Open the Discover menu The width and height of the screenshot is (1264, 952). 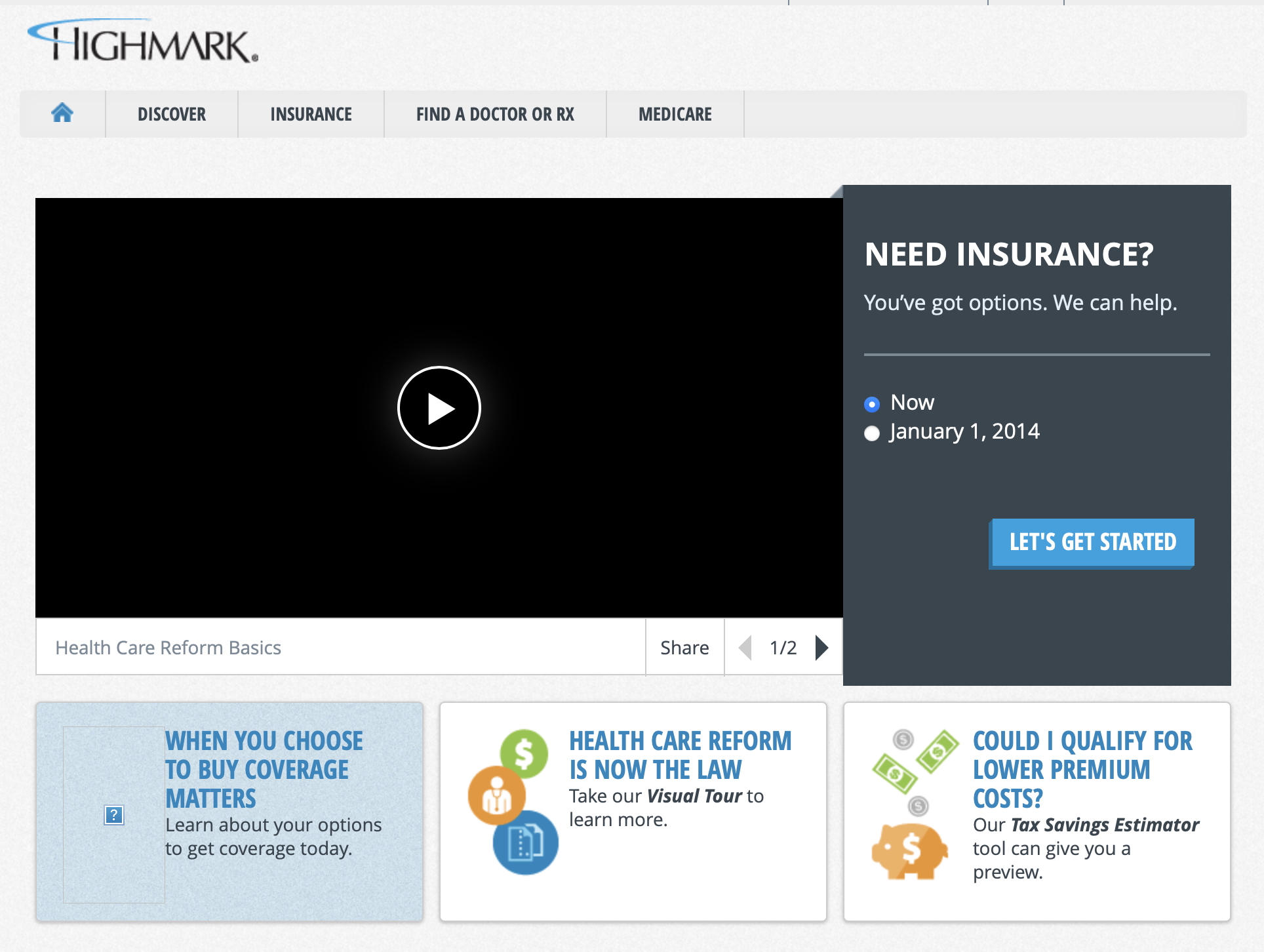[x=172, y=114]
